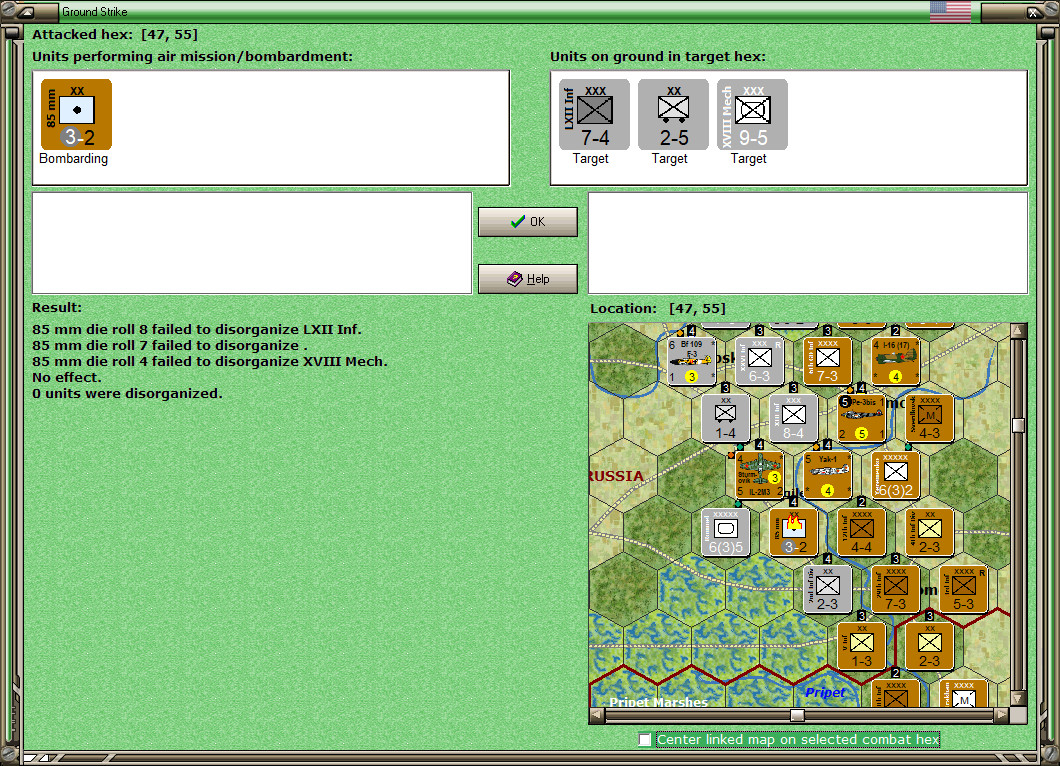Click the XXVI Inf 6-3 counter on map
The height and width of the screenshot is (766, 1060).
(x=759, y=361)
